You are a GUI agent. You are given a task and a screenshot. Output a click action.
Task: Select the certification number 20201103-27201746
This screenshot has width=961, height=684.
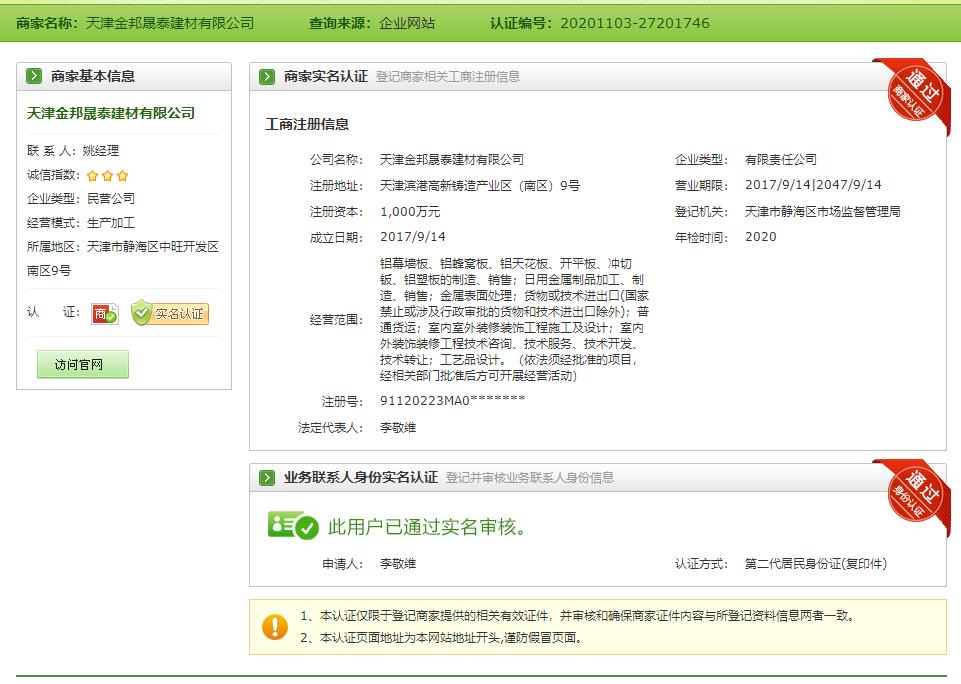click(x=635, y=22)
